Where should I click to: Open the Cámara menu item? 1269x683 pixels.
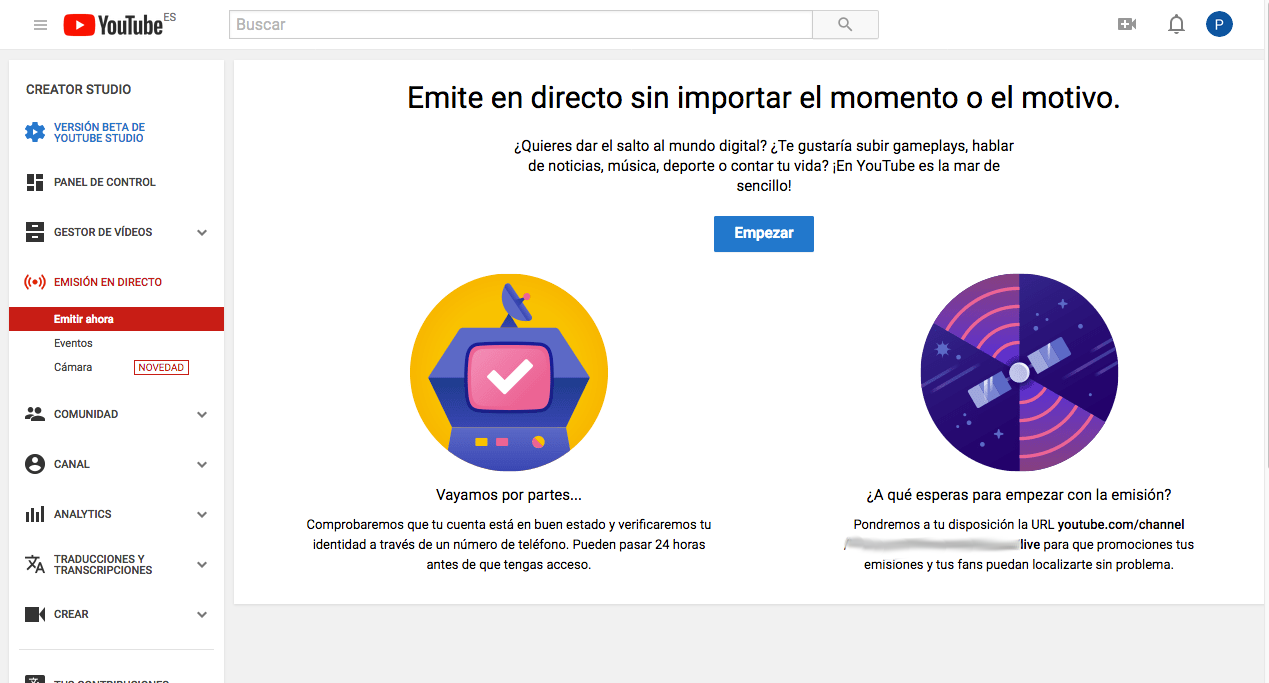[x=73, y=367]
